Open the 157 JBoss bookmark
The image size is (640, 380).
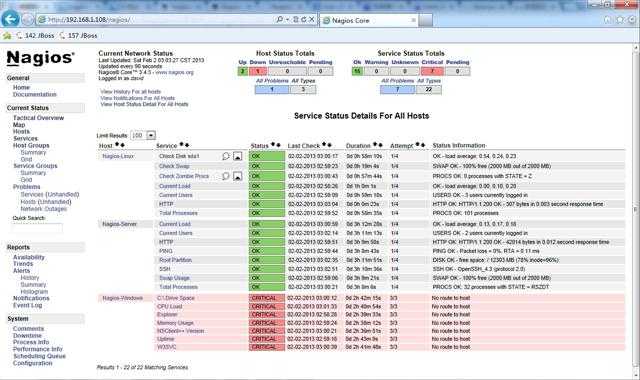(x=78, y=36)
